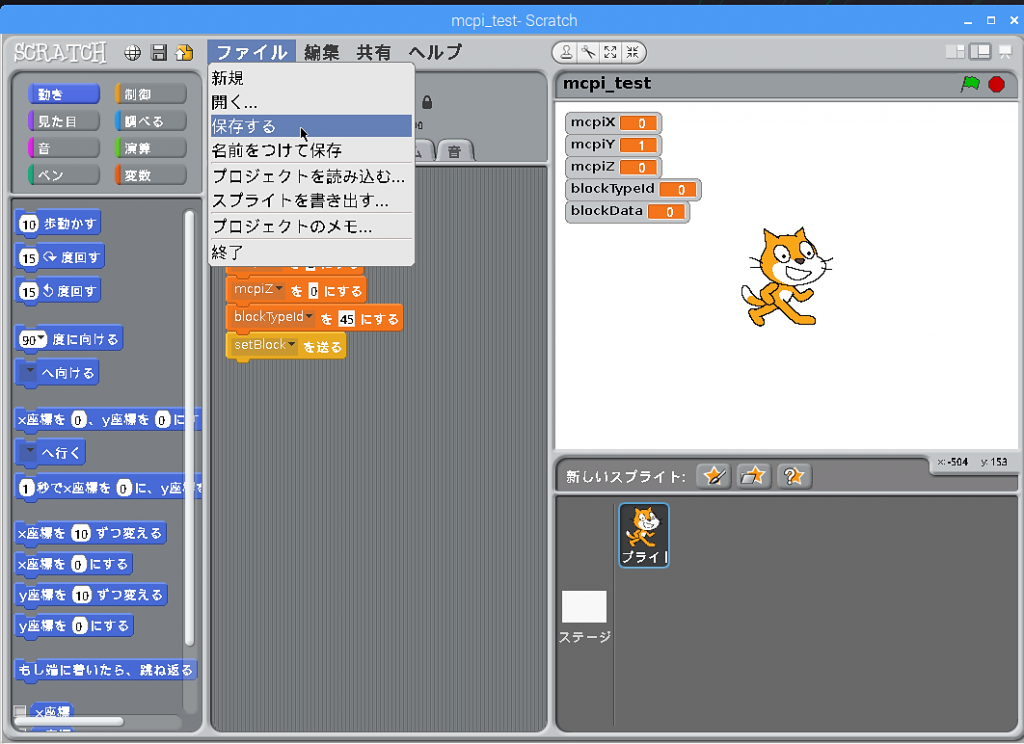Select the 音 block category
This screenshot has width=1024, height=744.
coord(64,148)
